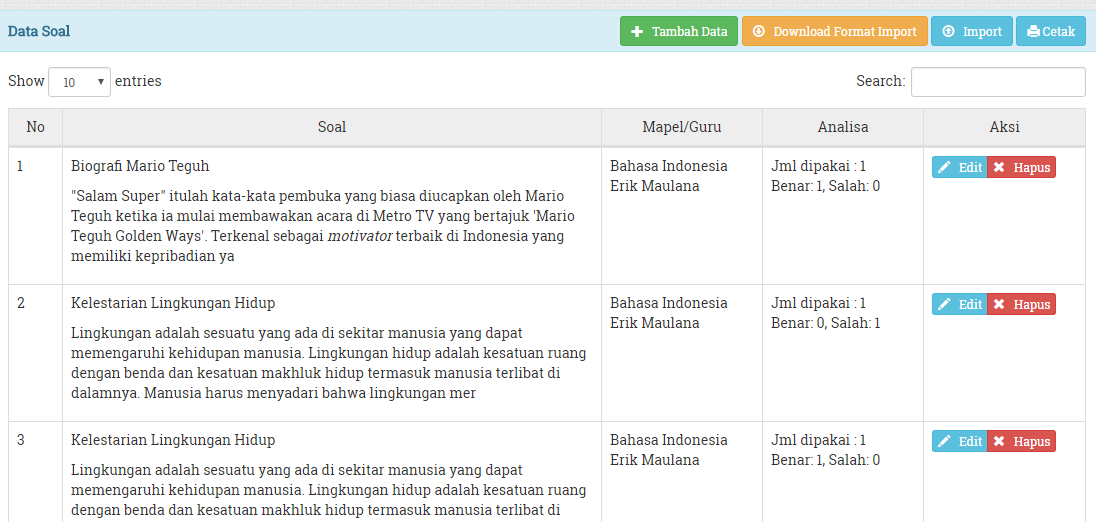
Task: Click the download icon on Download Format Import
Action: click(x=759, y=32)
